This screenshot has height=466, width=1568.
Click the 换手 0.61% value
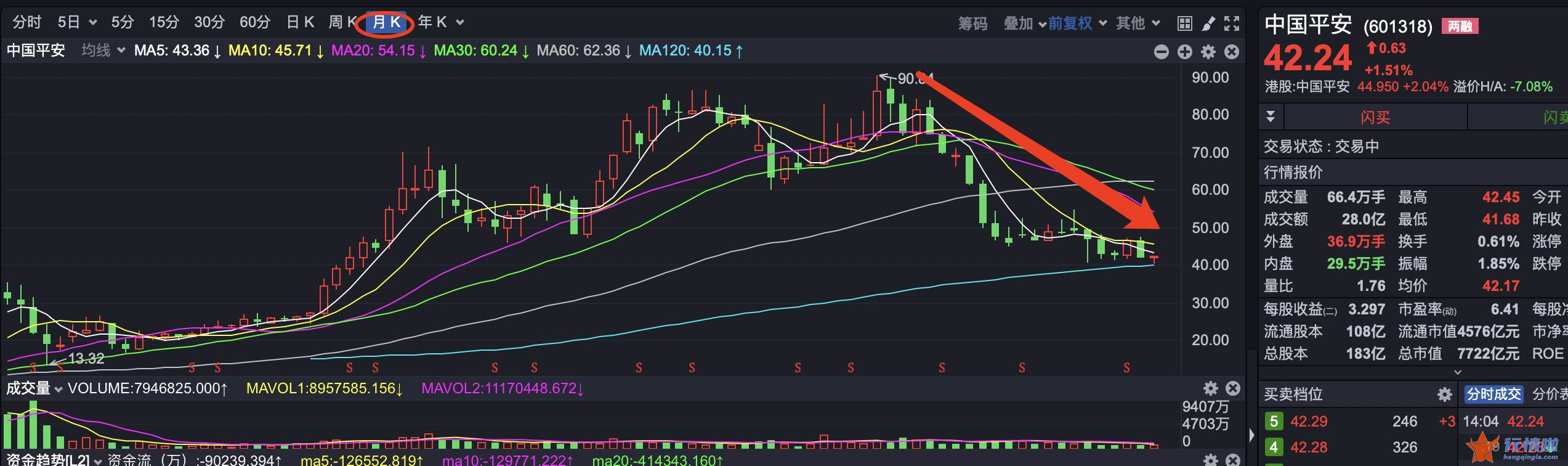pyautogui.click(x=1498, y=242)
